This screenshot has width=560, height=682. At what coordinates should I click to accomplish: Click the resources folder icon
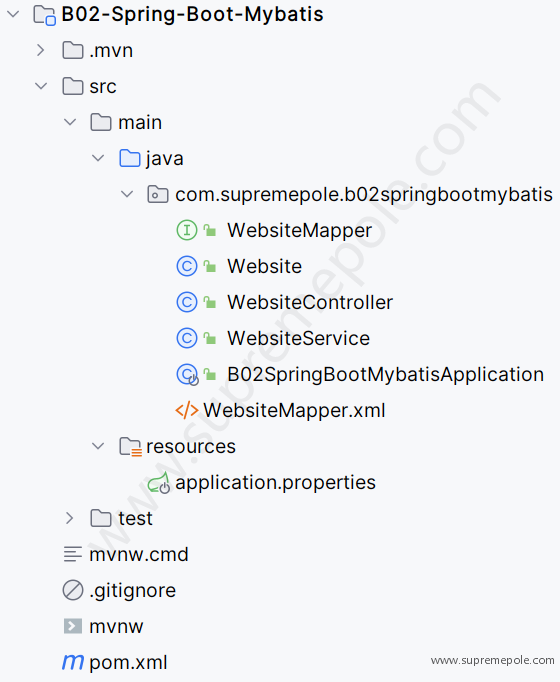pyautogui.click(x=130, y=446)
